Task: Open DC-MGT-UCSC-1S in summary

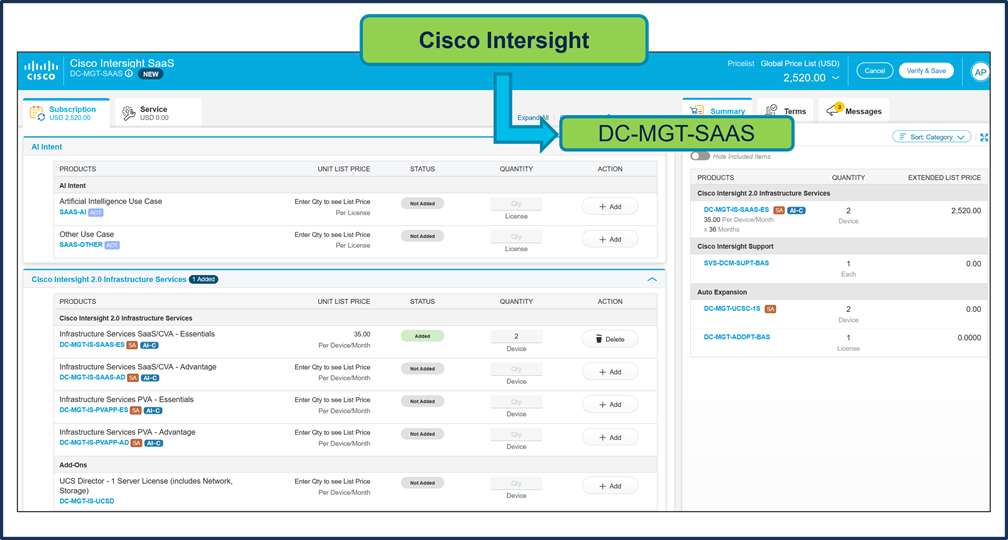Action: pyautogui.click(x=732, y=309)
